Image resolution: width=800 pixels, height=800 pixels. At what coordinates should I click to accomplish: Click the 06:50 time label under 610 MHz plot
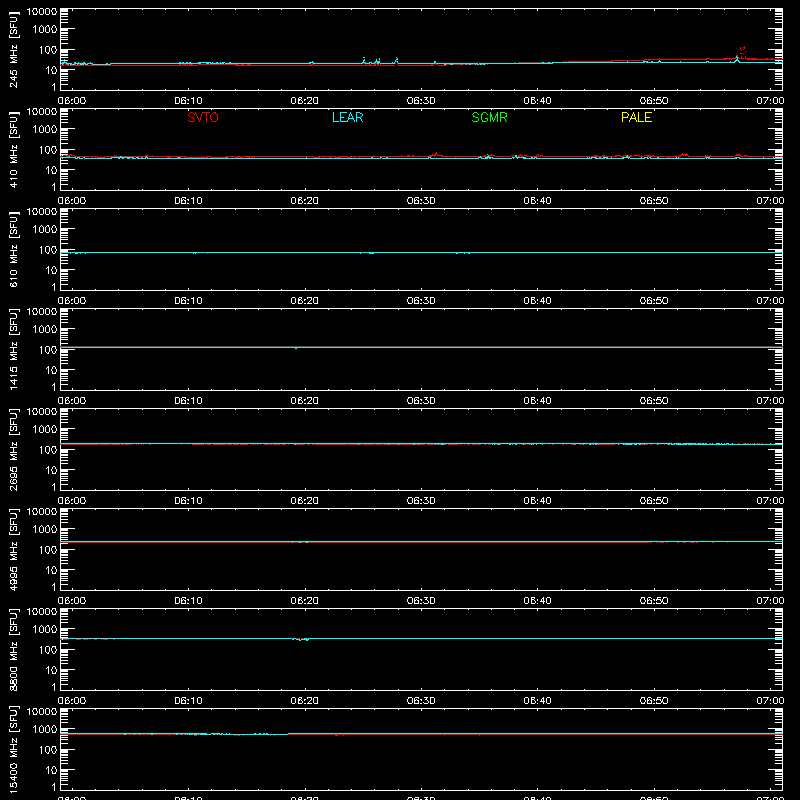[654, 301]
